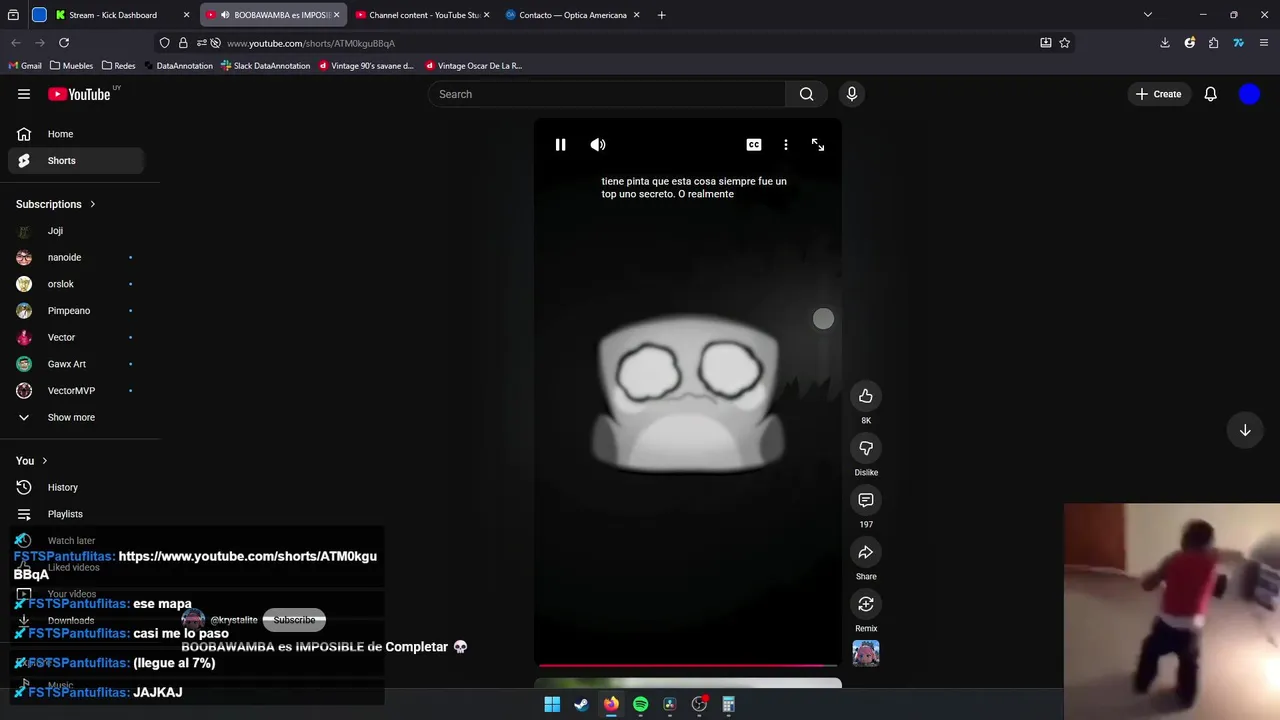1280x720 pixels.
Task: Toggle closed captions on the Short
Action: [754, 145]
